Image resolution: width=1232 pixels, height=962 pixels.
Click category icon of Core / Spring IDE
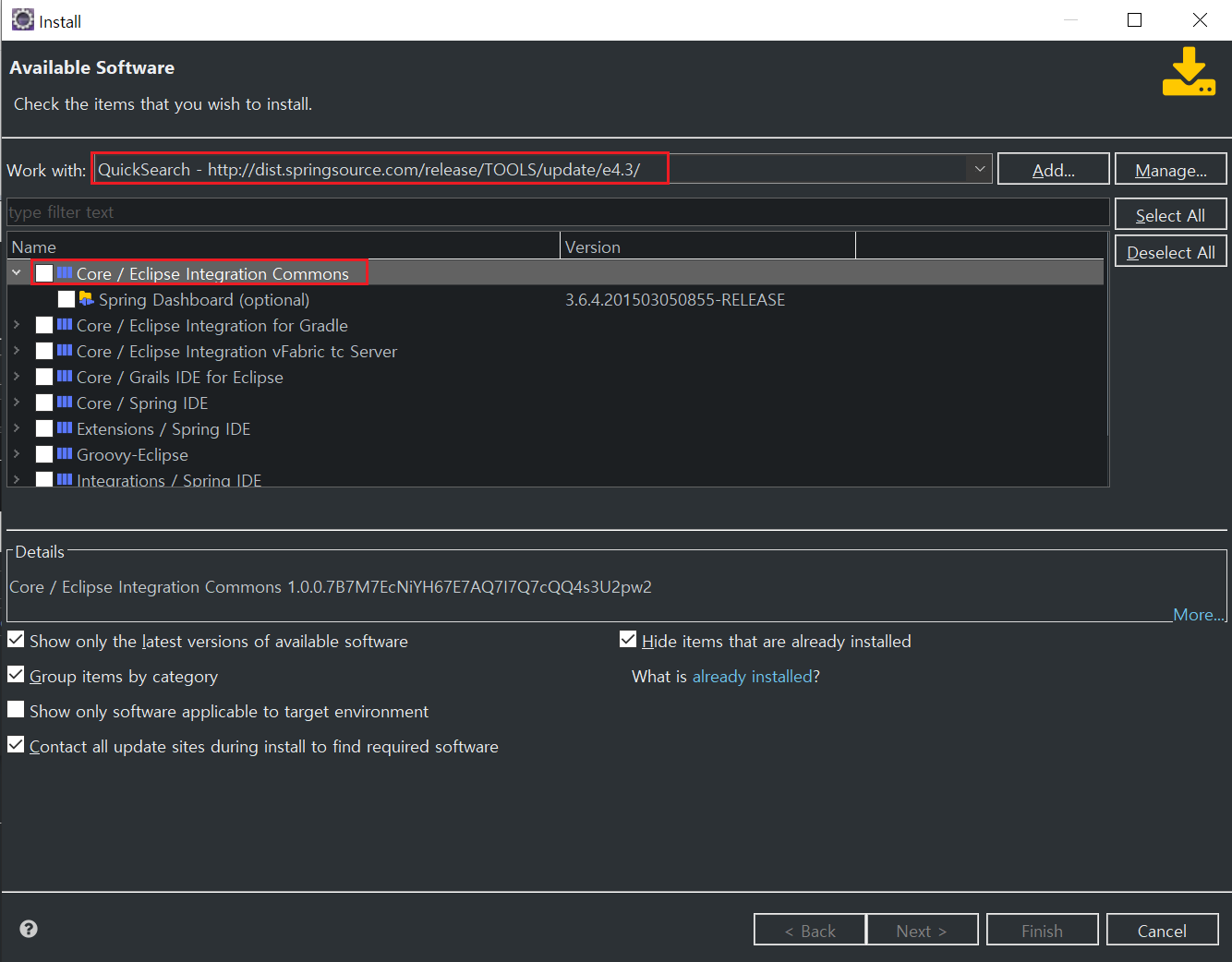coord(64,403)
